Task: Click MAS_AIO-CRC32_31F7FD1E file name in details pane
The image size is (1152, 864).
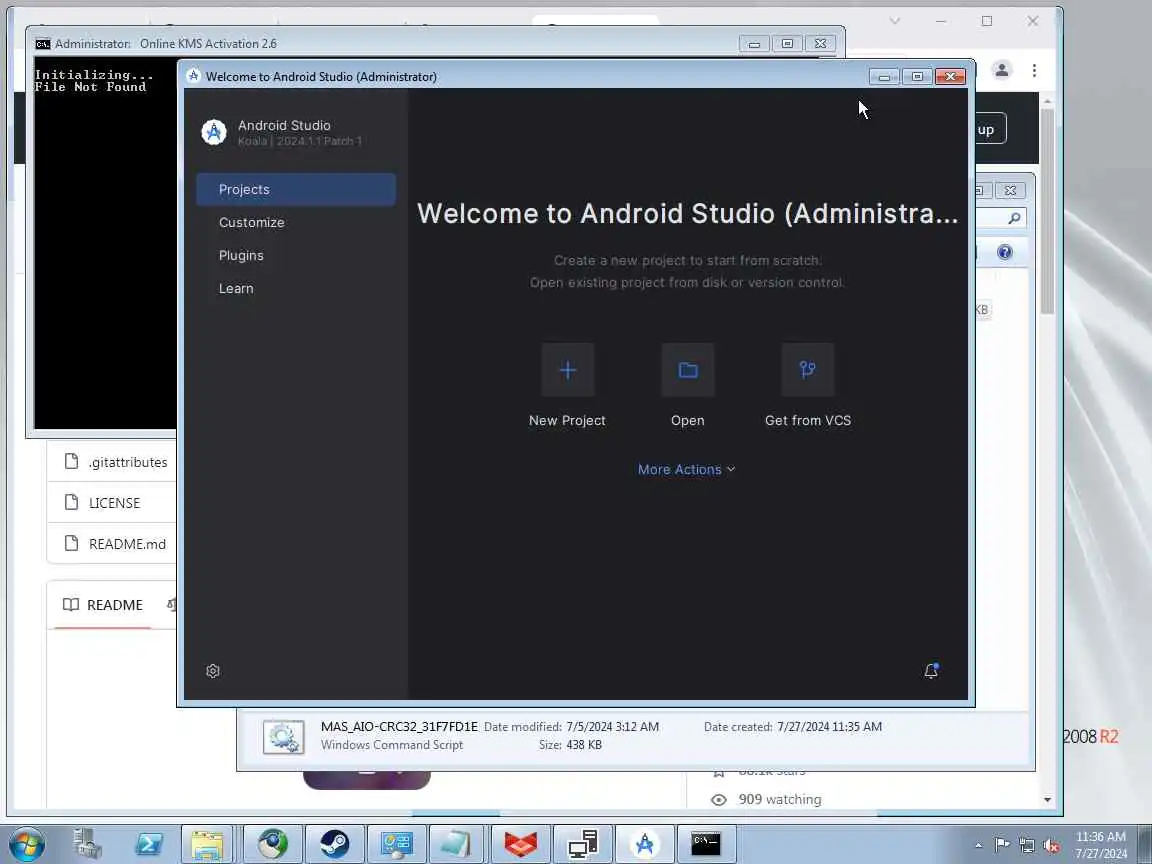Action: pyautogui.click(x=399, y=727)
